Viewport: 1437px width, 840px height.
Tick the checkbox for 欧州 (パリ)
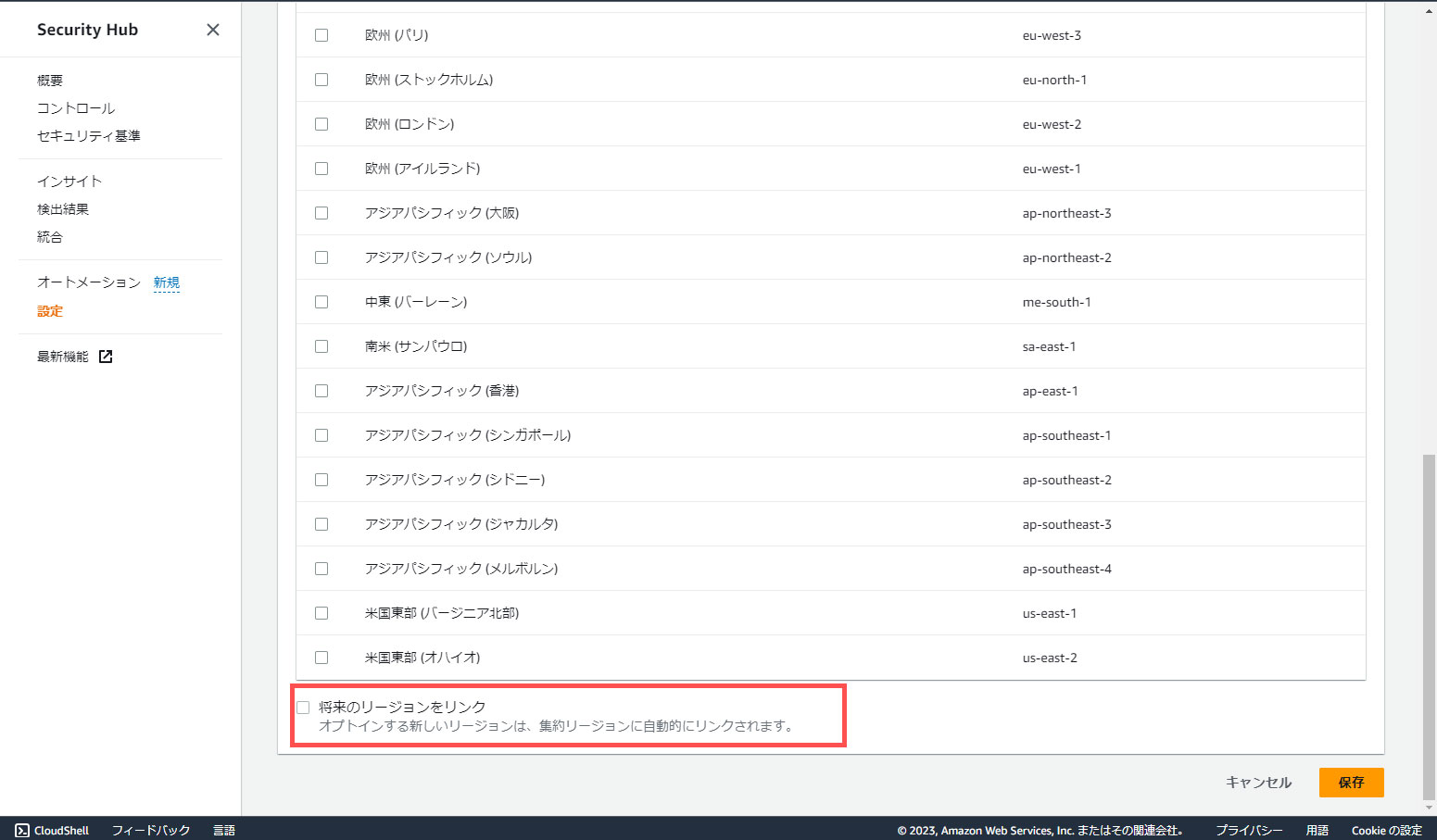[321, 35]
